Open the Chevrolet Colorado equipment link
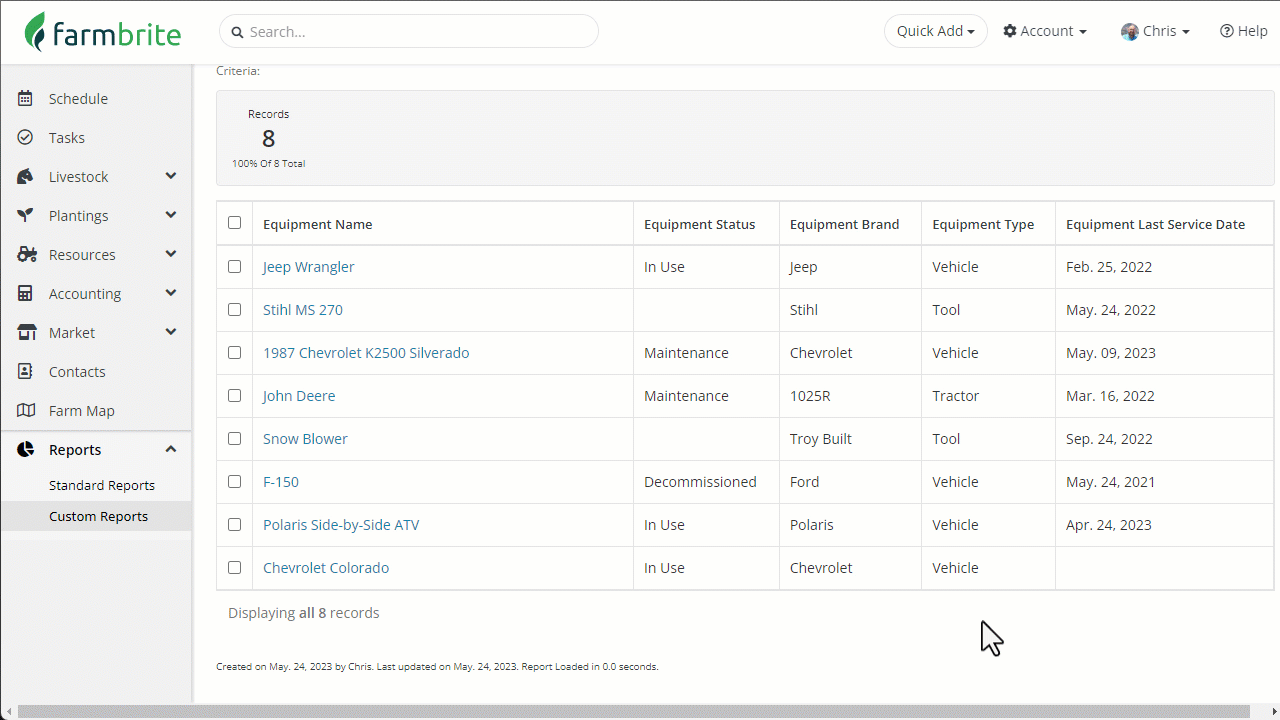This screenshot has height=720, width=1280. [x=326, y=568]
